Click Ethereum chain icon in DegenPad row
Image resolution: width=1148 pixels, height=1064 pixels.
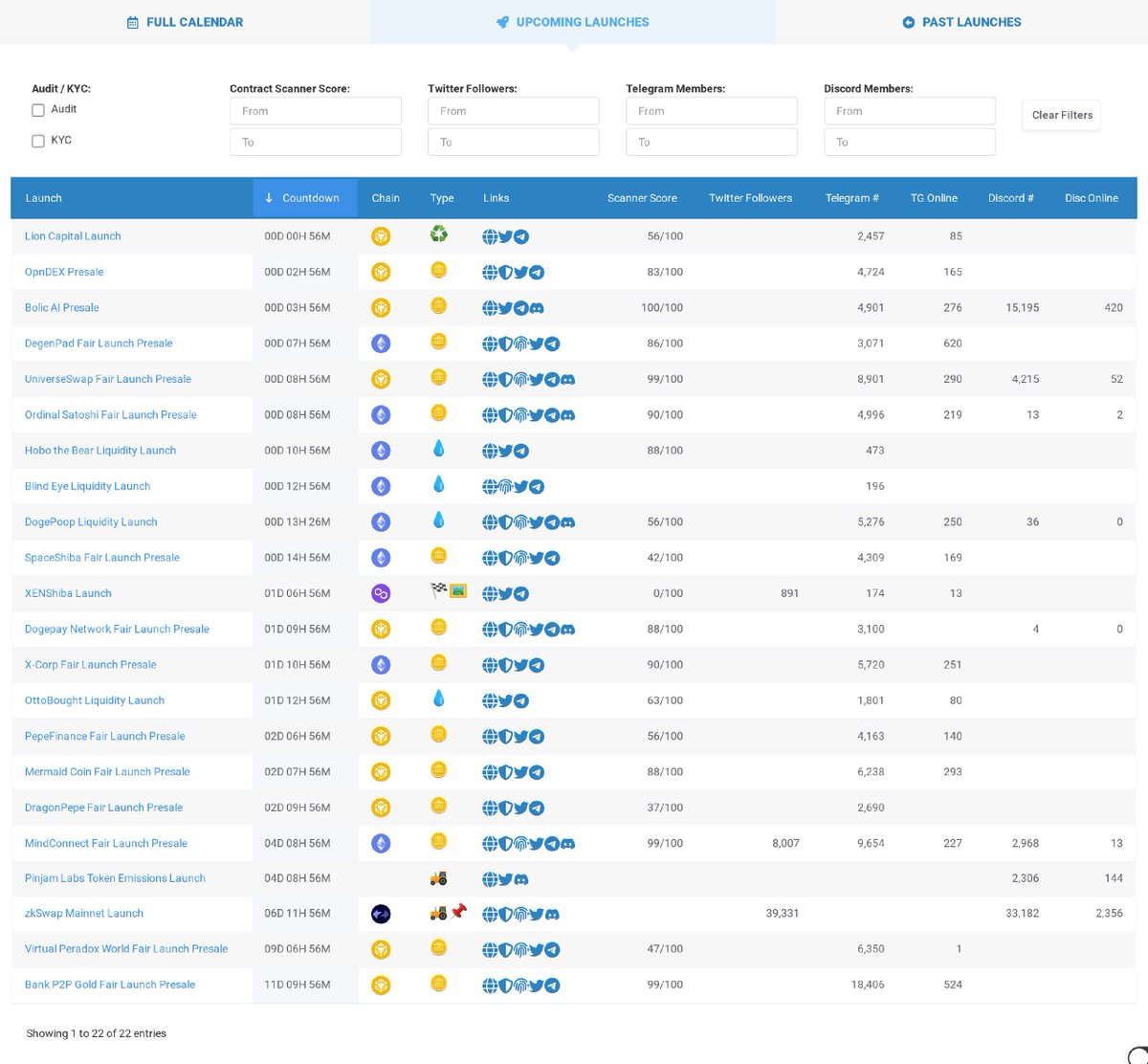pos(381,343)
